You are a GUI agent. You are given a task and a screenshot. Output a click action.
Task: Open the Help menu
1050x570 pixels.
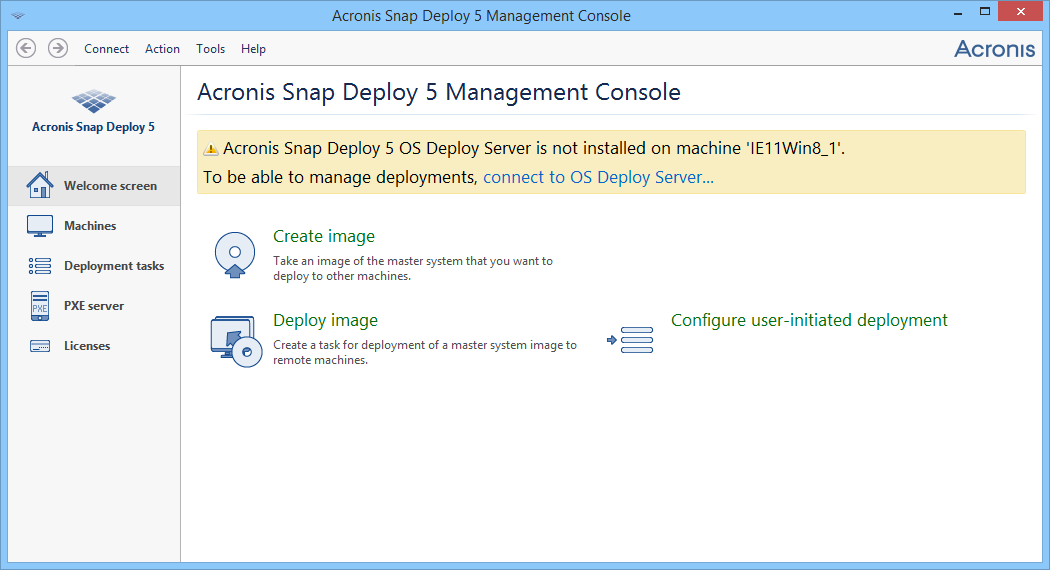(x=253, y=49)
